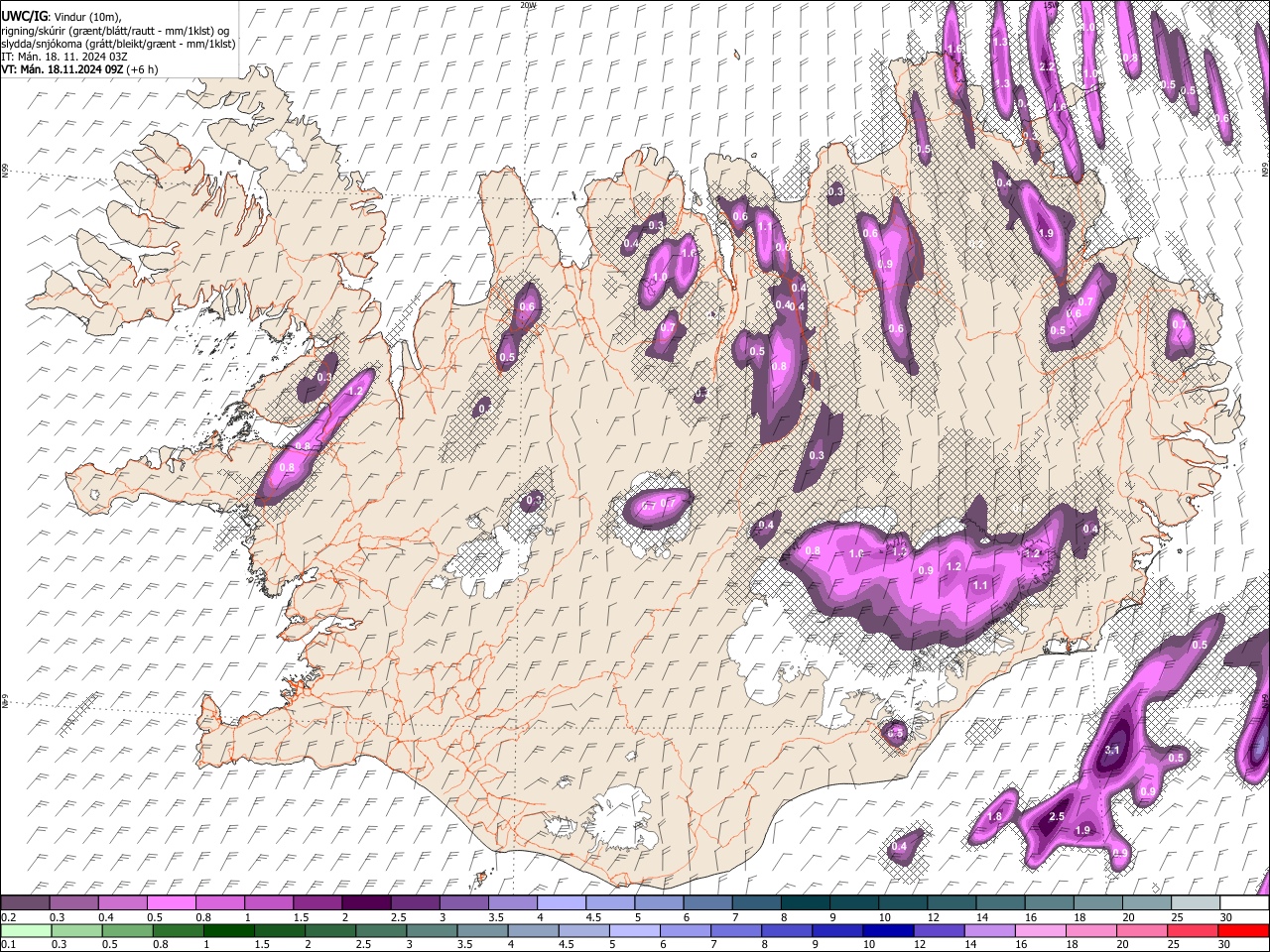Click the '0.4' label in the upper legend row
This screenshot has width=1270, height=952.
coord(106,917)
